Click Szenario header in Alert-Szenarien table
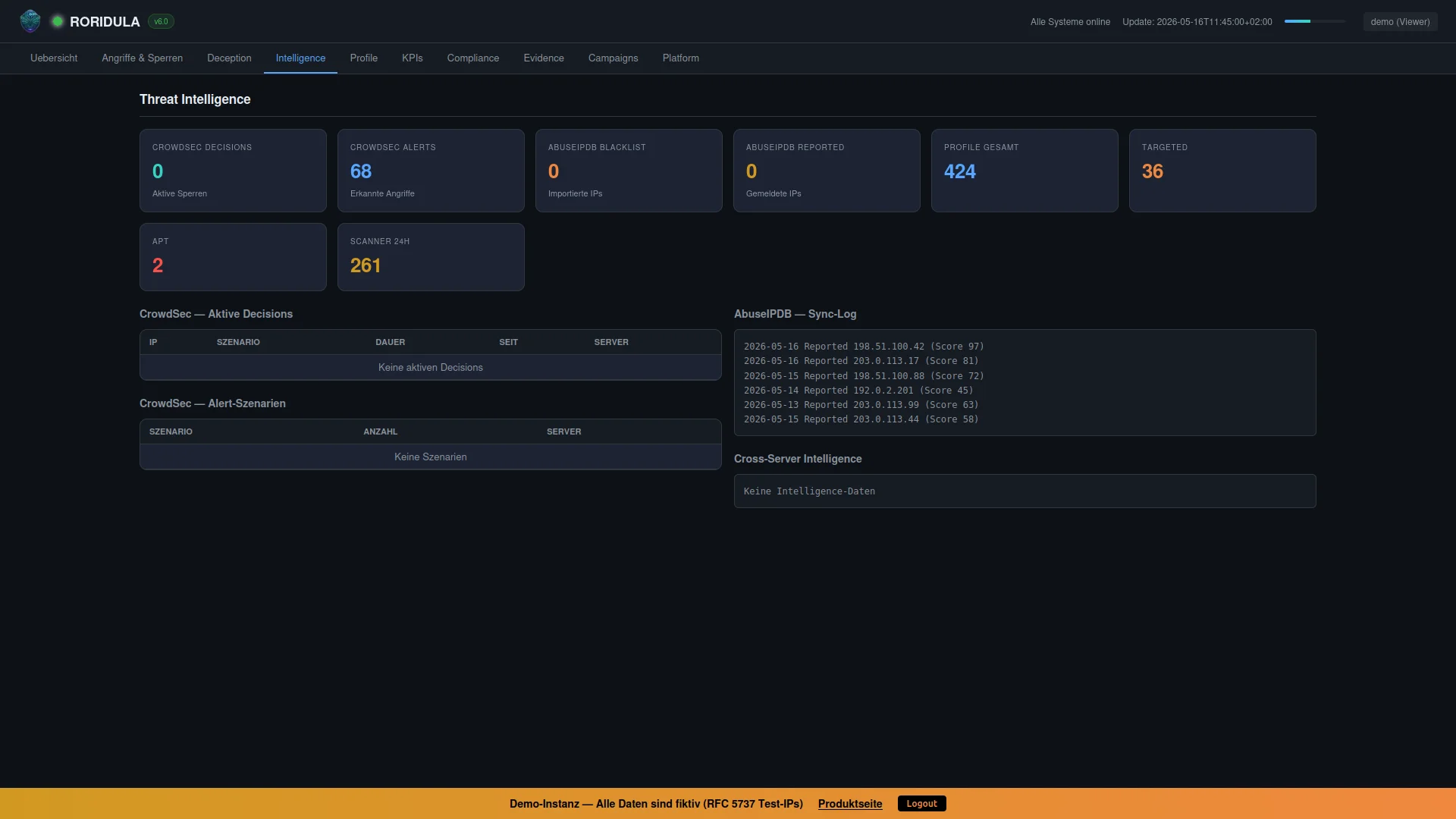The image size is (1456, 819). point(171,431)
